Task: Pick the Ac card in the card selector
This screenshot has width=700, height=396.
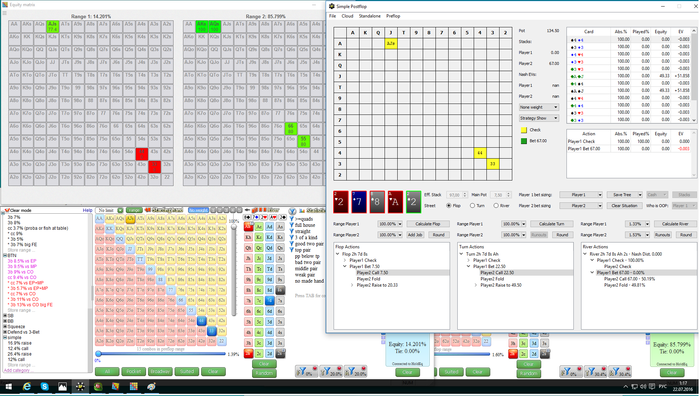Action: pyautogui.click(x=259, y=227)
